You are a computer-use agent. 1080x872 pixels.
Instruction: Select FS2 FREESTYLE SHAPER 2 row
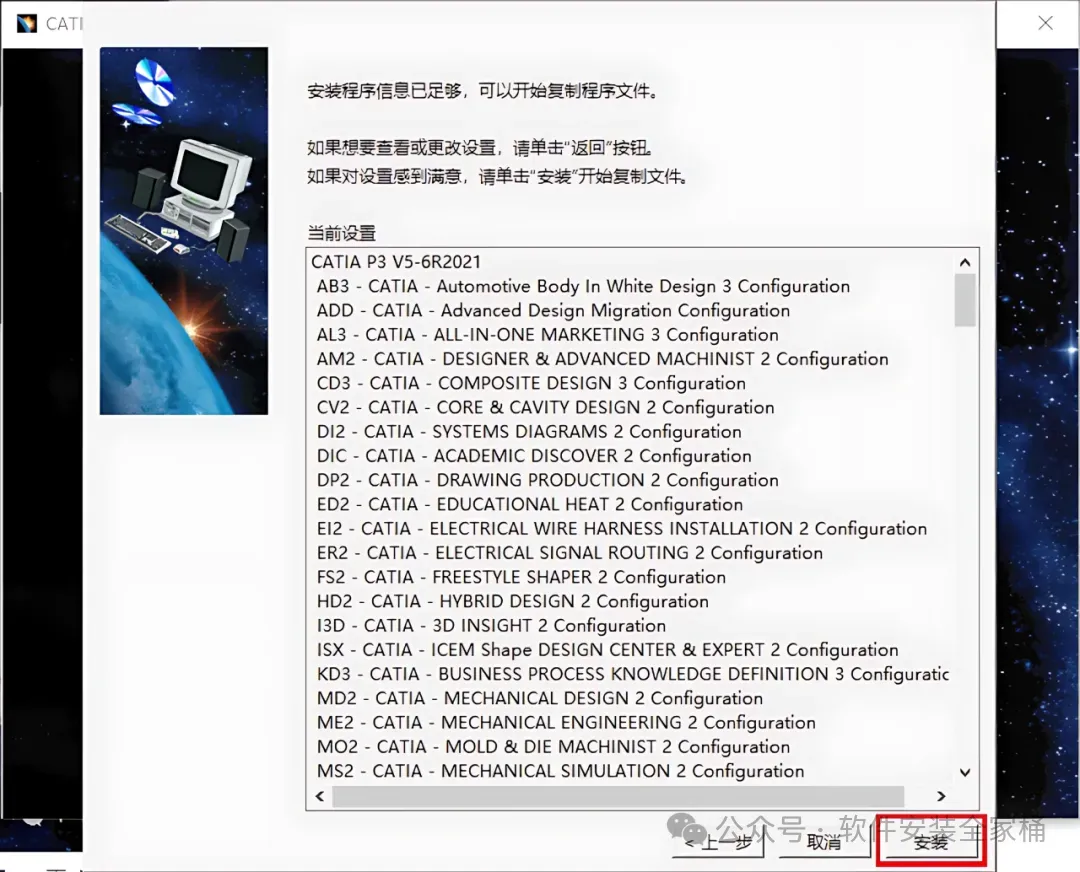pos(521,577)
